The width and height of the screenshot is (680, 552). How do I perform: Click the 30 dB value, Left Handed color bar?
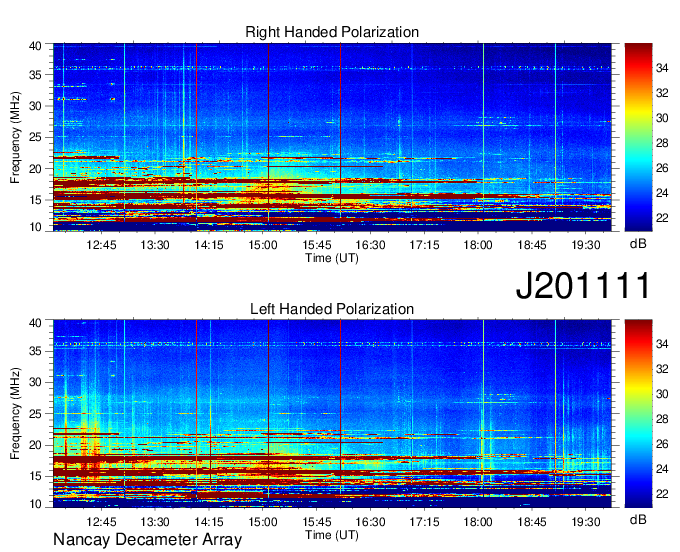pos(662,394)
